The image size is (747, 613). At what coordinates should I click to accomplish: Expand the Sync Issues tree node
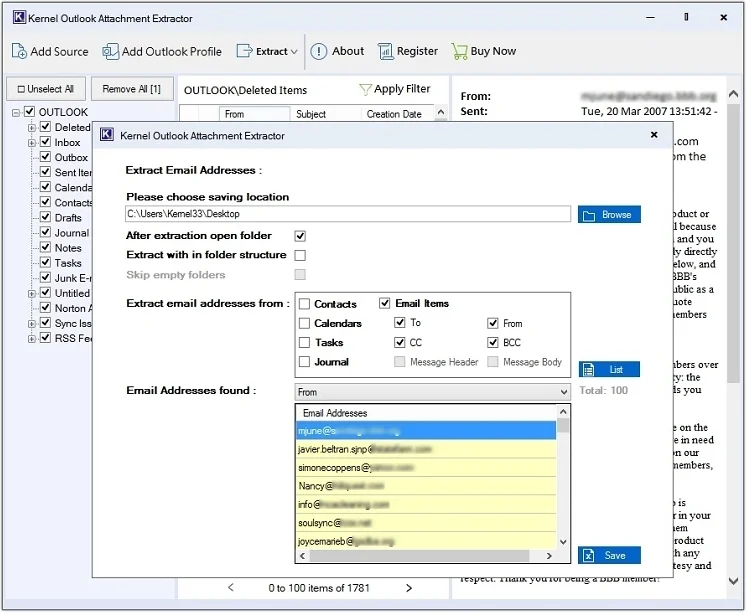[x=31, y=323]
